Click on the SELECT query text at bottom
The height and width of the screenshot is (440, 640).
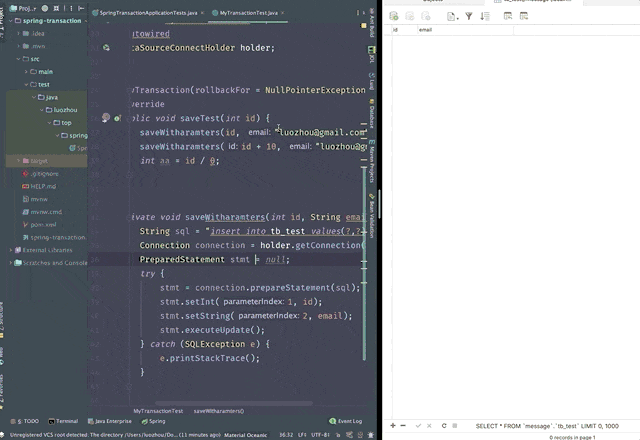click(547, 426)
